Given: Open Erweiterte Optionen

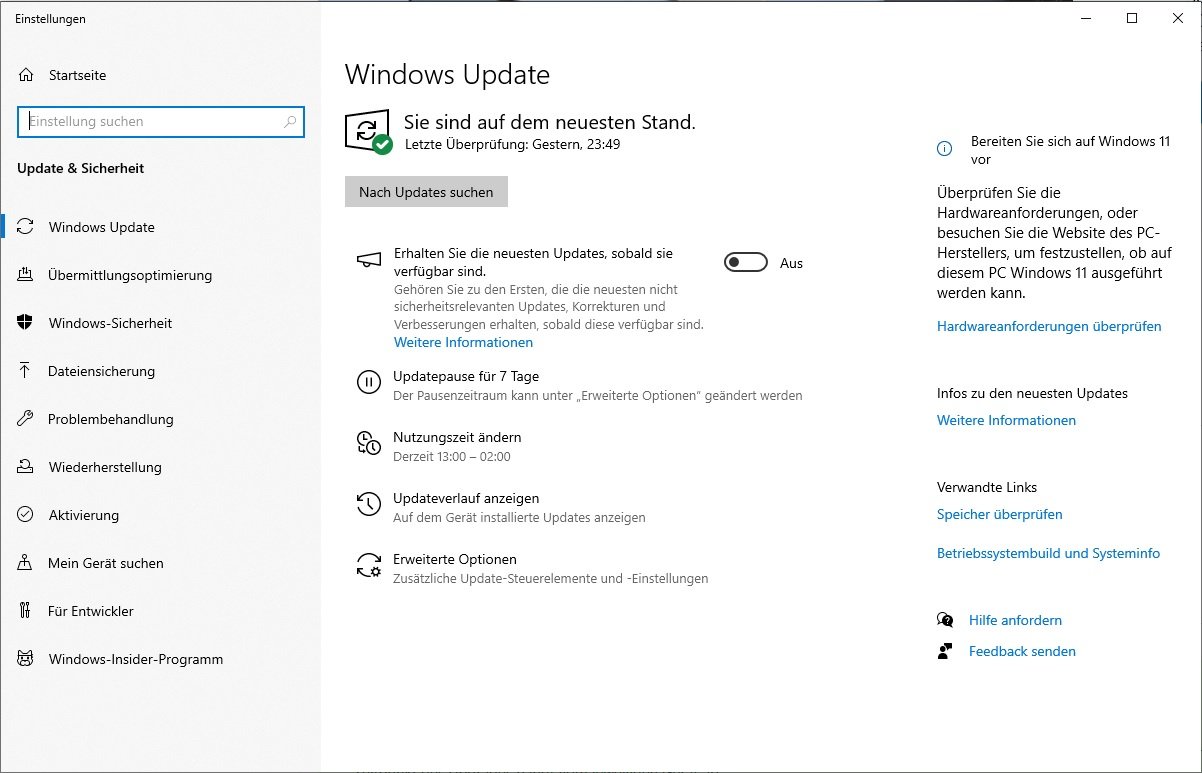Looking at the screenshot, I should (455, 559).
